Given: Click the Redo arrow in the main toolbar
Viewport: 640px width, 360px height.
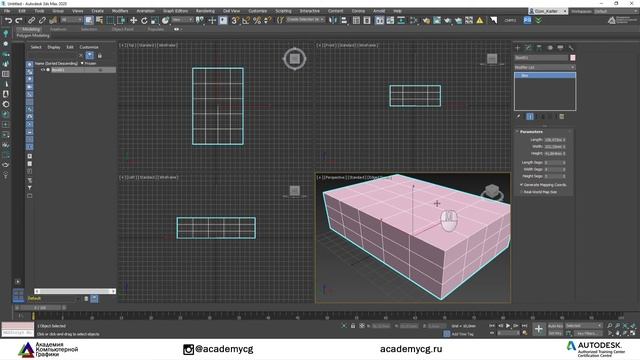Looking at the screenshot, I should 19,20.
